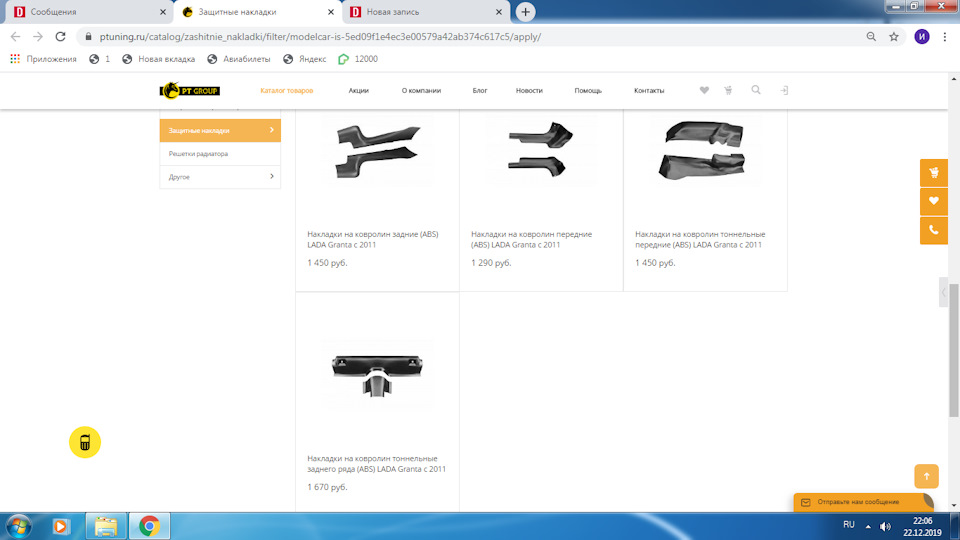This screenshot has height=540, width=960.
Task: Click the address bar URL
Action: pos(320,37)
